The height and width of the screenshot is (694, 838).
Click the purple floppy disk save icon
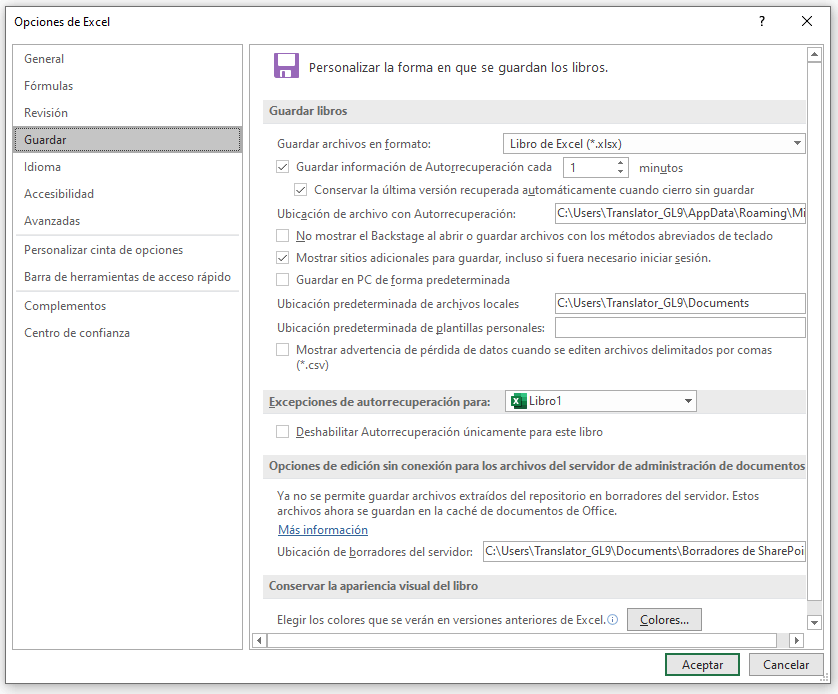[286, 66]
